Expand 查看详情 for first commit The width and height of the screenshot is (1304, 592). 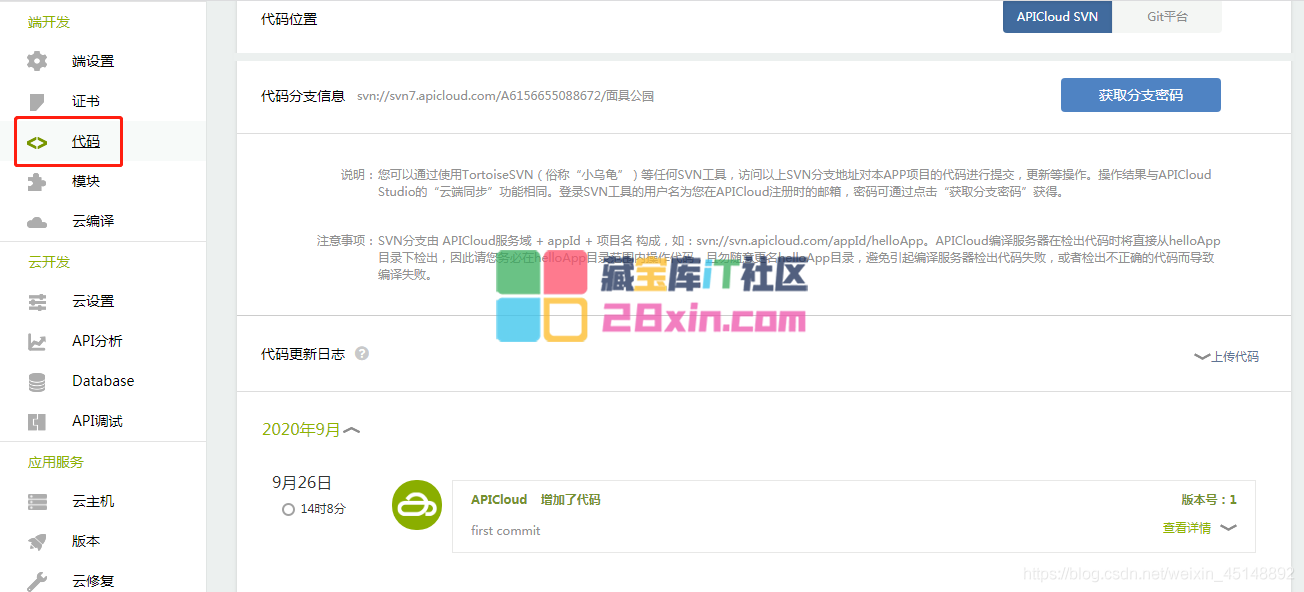click(1198, 528)
